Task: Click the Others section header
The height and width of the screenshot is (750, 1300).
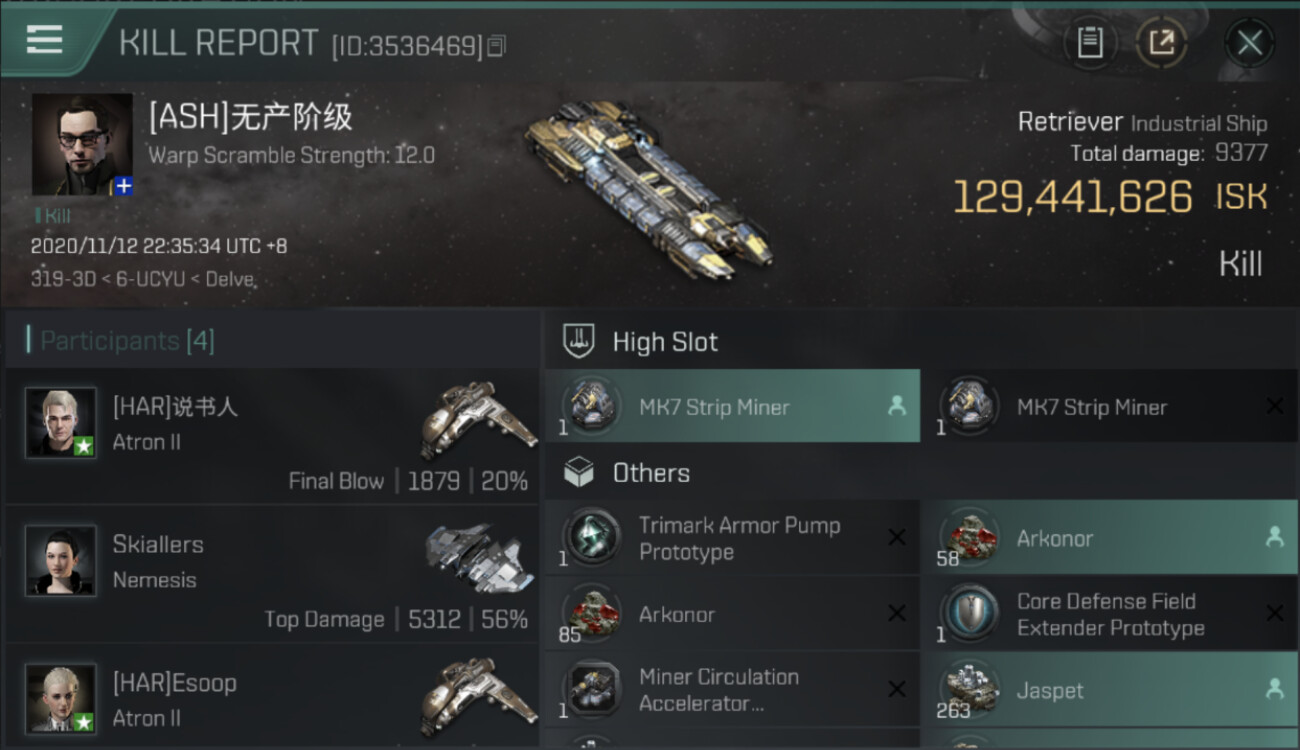Action: (651, 473)
